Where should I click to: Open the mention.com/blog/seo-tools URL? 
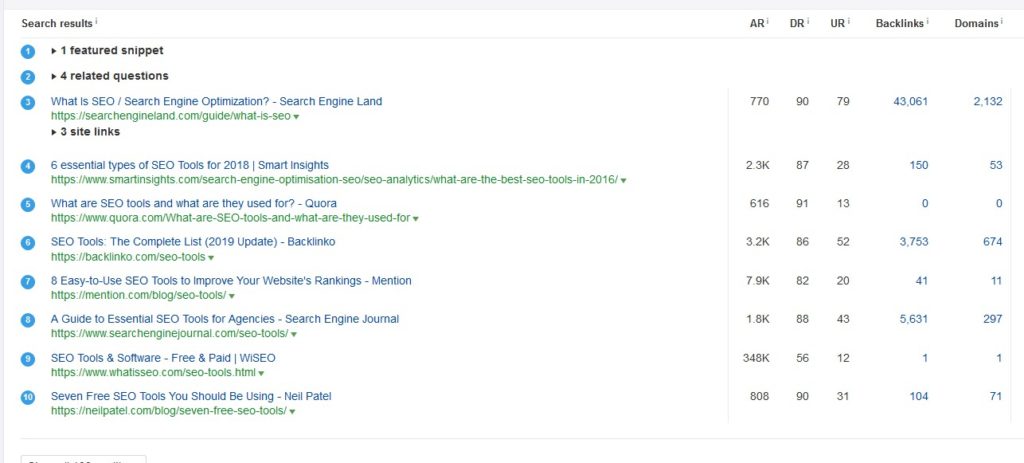pyautogui.click(x=138, y=296)
